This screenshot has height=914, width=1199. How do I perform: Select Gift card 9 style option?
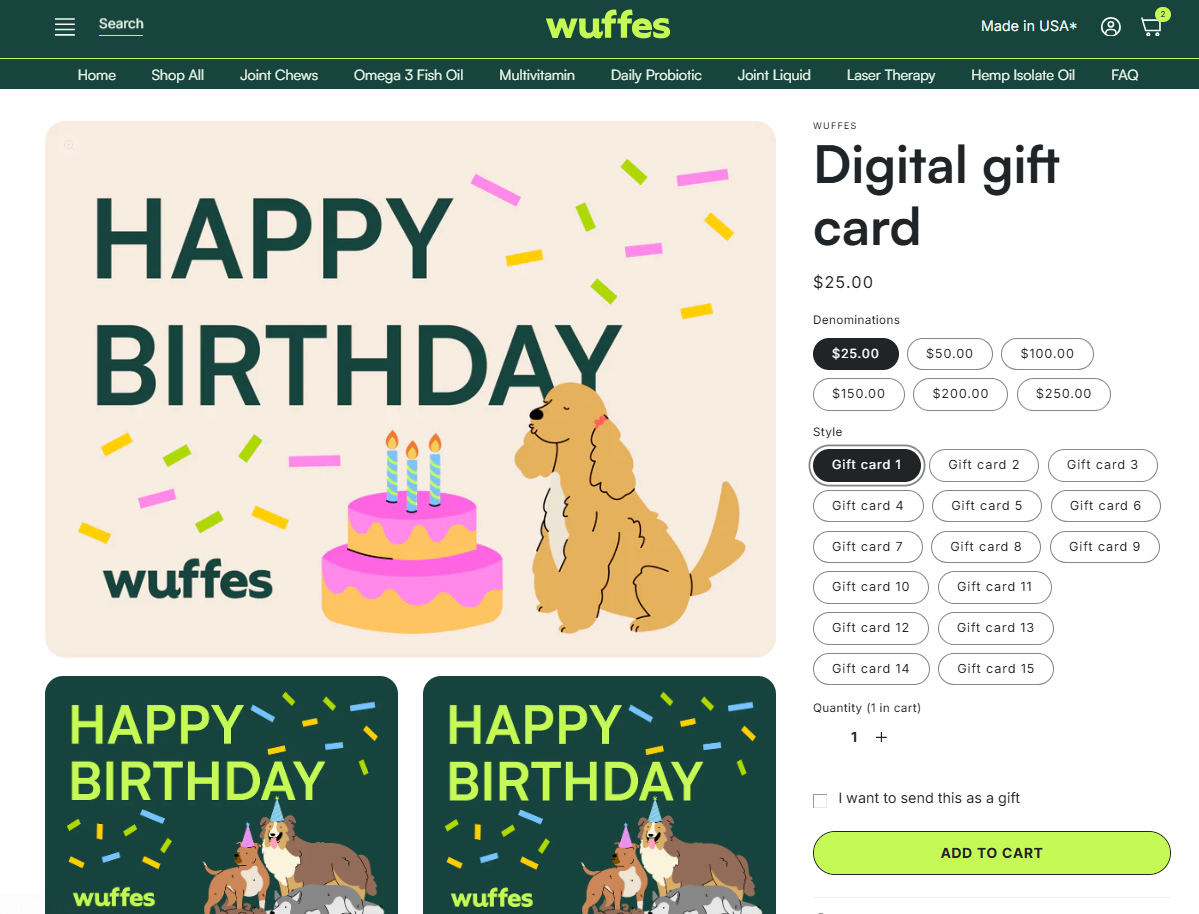[x=1104, y=546]
